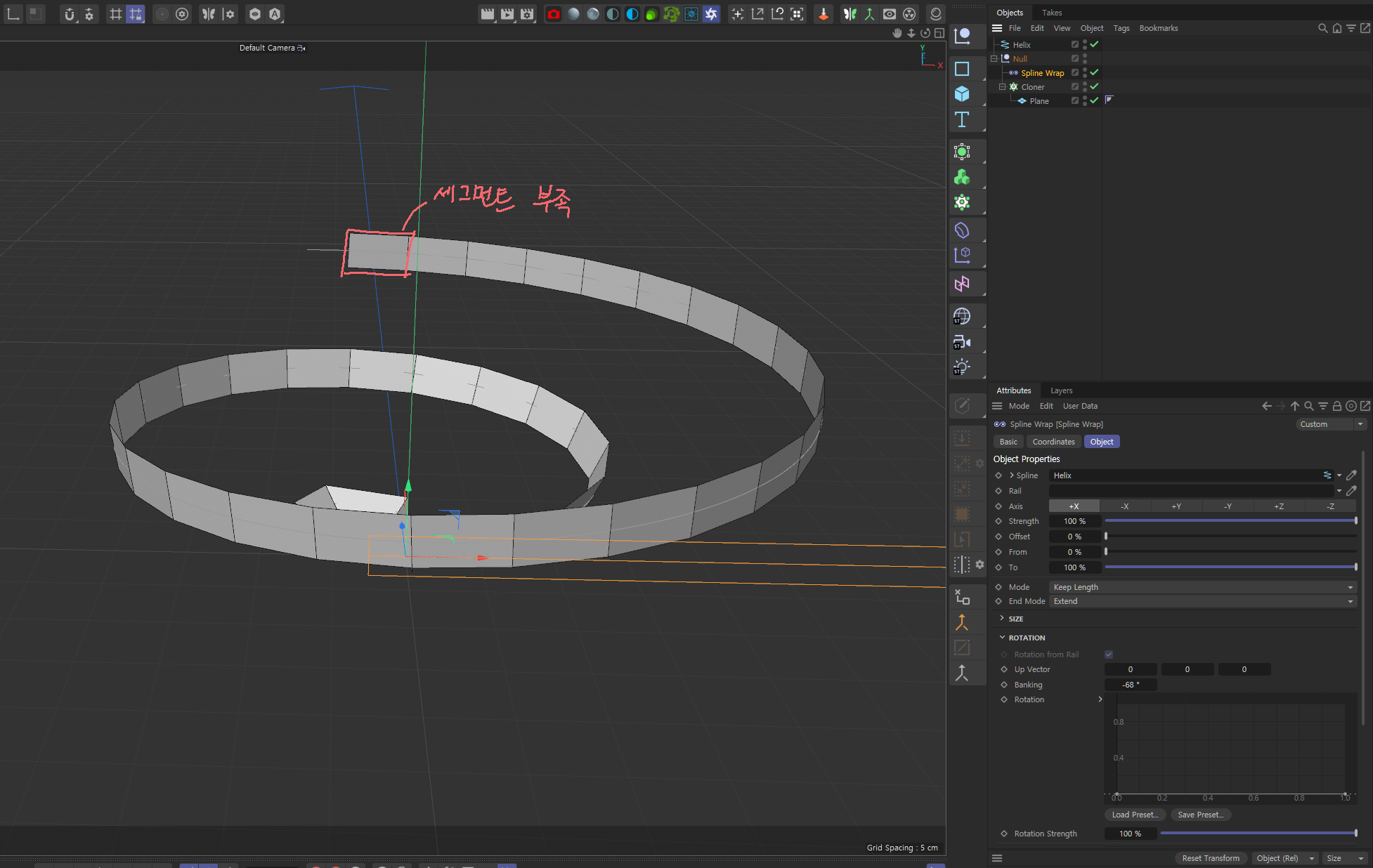Open Edit Render Settings clapboard gear icon

point(527,14)
